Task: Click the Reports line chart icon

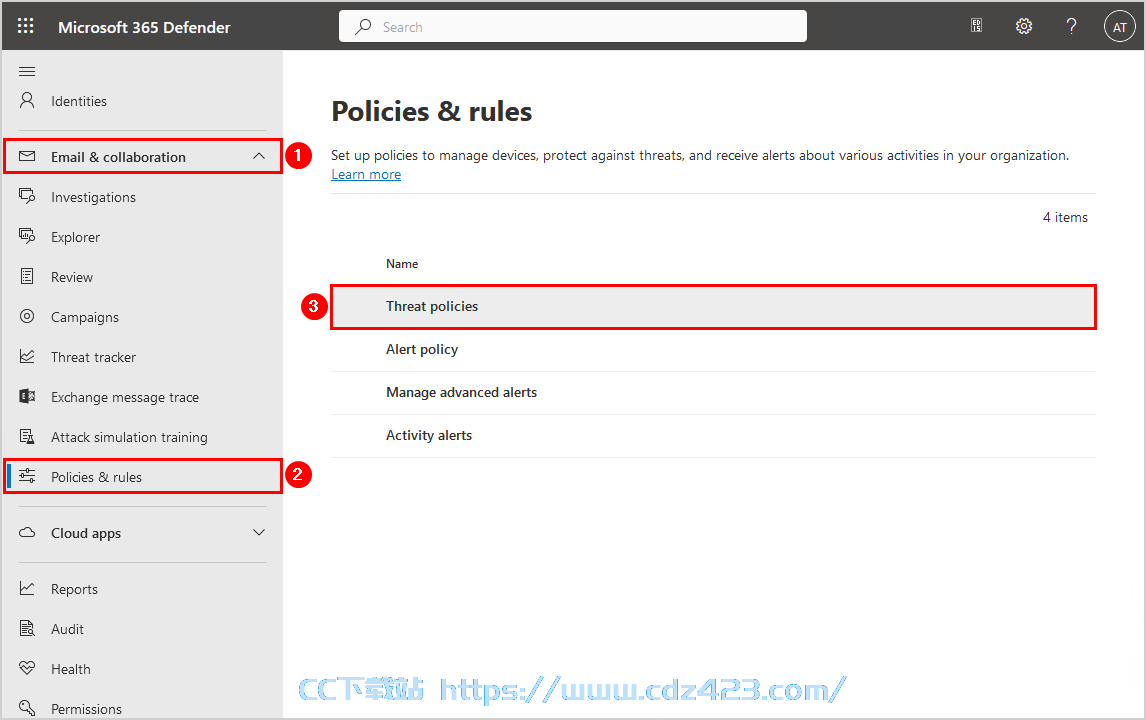Action: pos(27,588)
